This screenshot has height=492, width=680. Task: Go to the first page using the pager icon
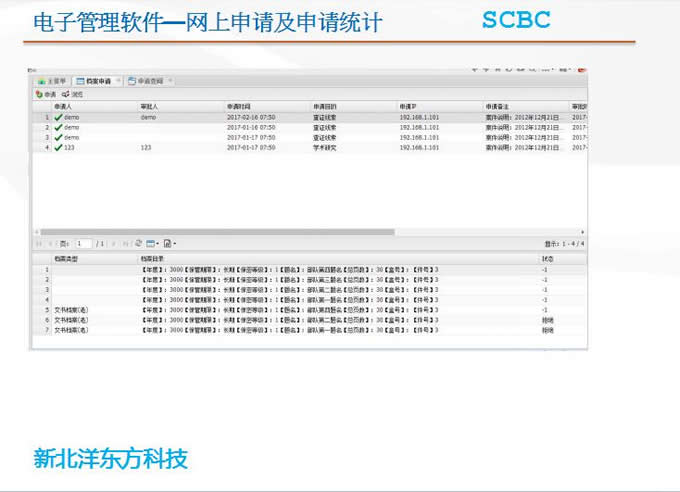[x=39, y=243]
